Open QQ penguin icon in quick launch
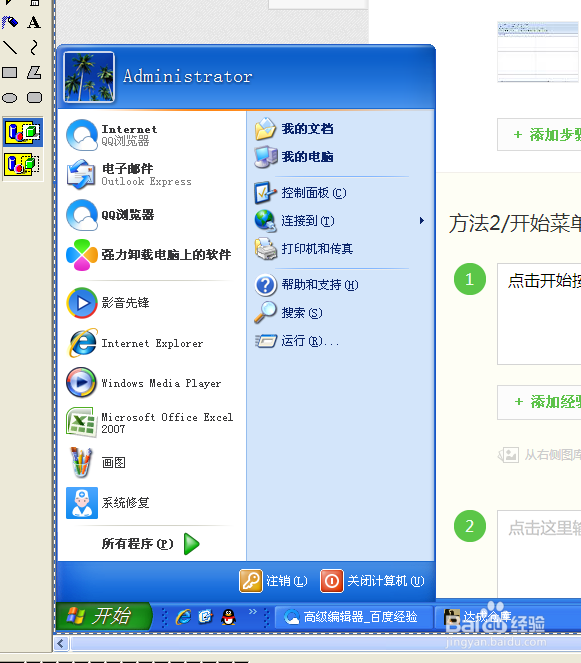581x663 pixels. tap(228, 617)
